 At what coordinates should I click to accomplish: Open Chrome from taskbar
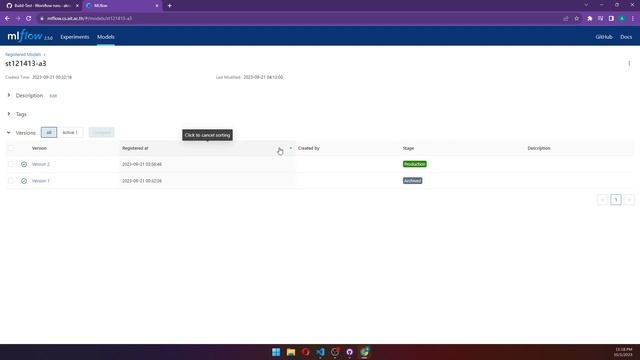pos(364,352)
